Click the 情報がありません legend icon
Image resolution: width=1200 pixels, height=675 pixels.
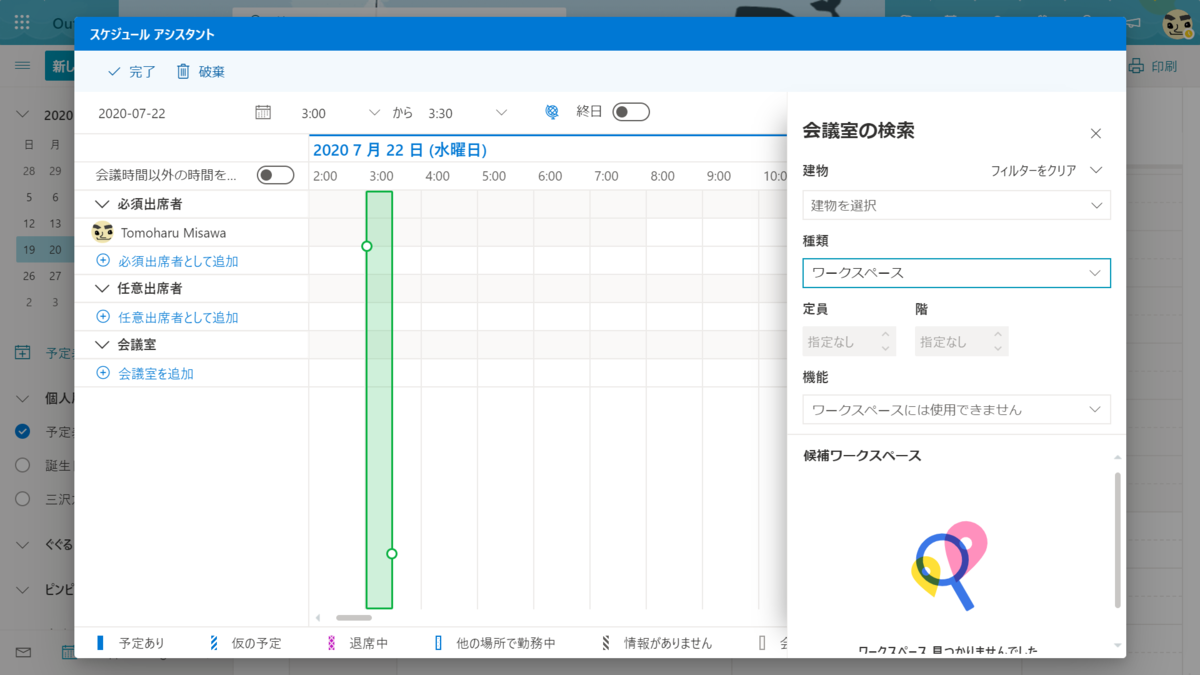(606, 643)
